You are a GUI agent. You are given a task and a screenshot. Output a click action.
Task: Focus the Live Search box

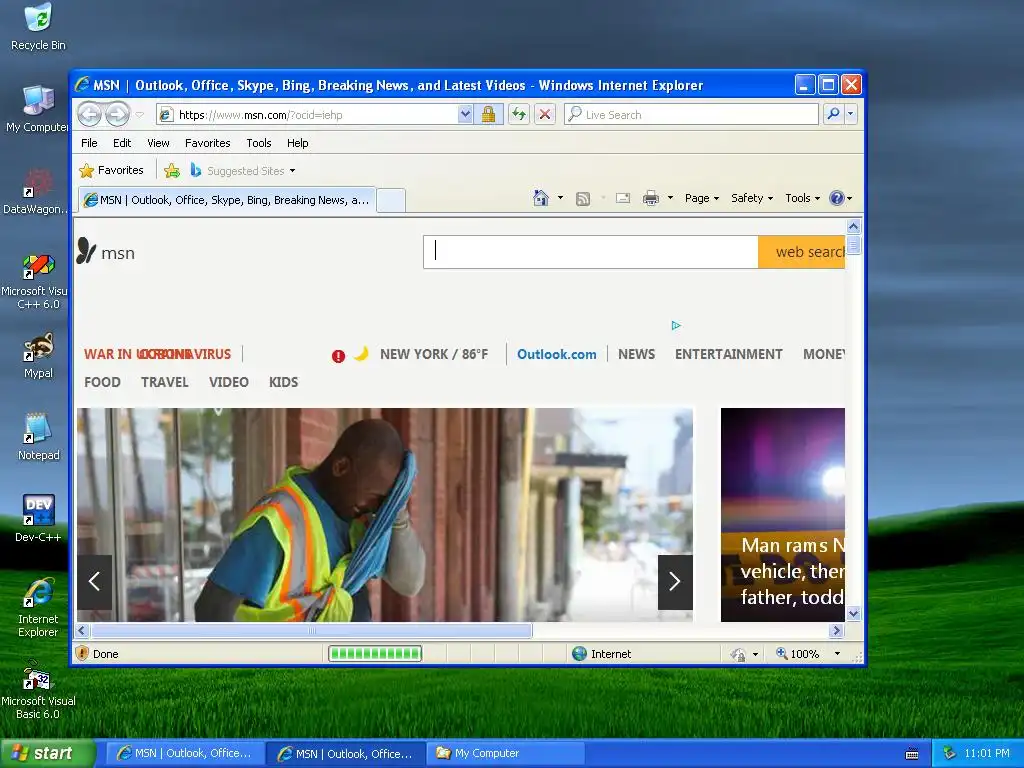tap(692, 115)
